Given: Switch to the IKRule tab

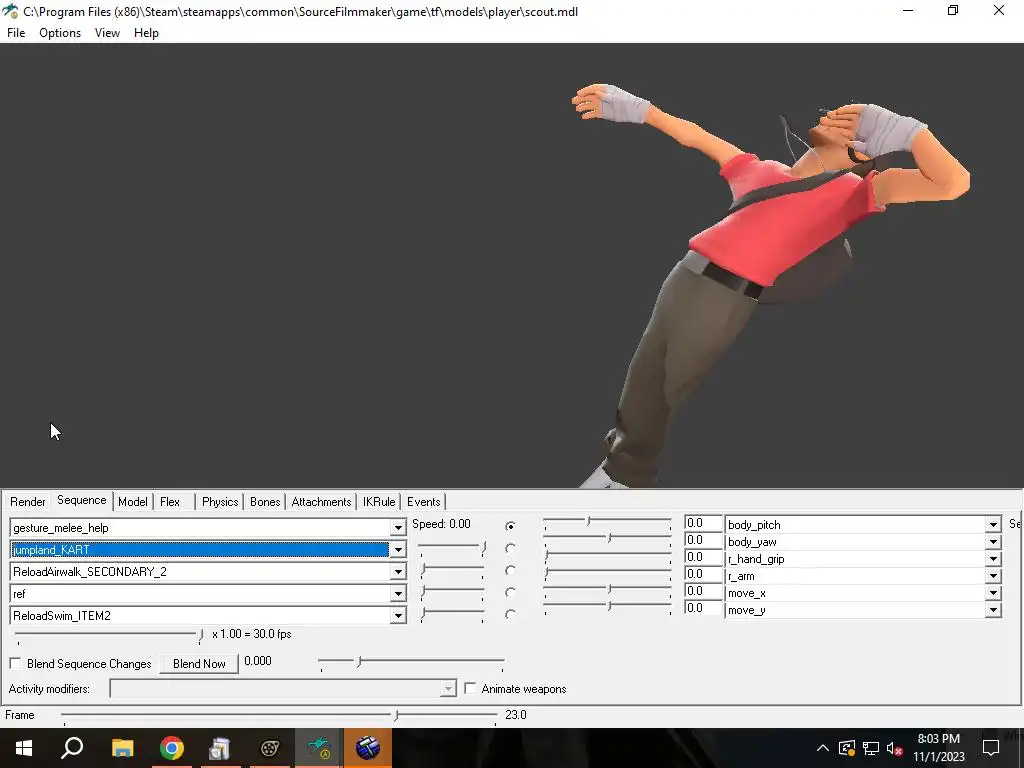Looking at the screenshot, I should (379, 502).
